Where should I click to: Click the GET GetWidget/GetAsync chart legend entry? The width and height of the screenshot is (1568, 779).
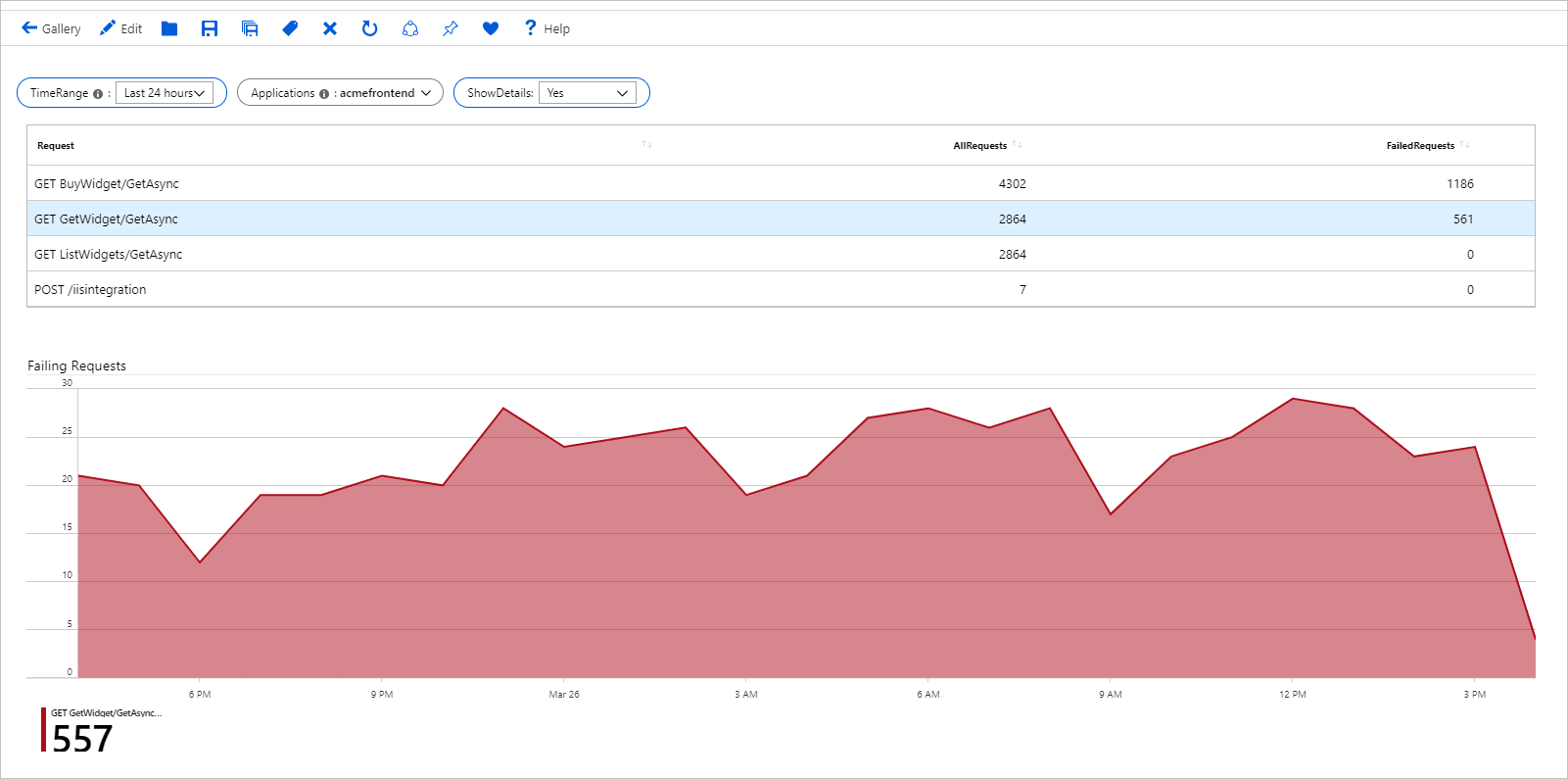(102, 730)
